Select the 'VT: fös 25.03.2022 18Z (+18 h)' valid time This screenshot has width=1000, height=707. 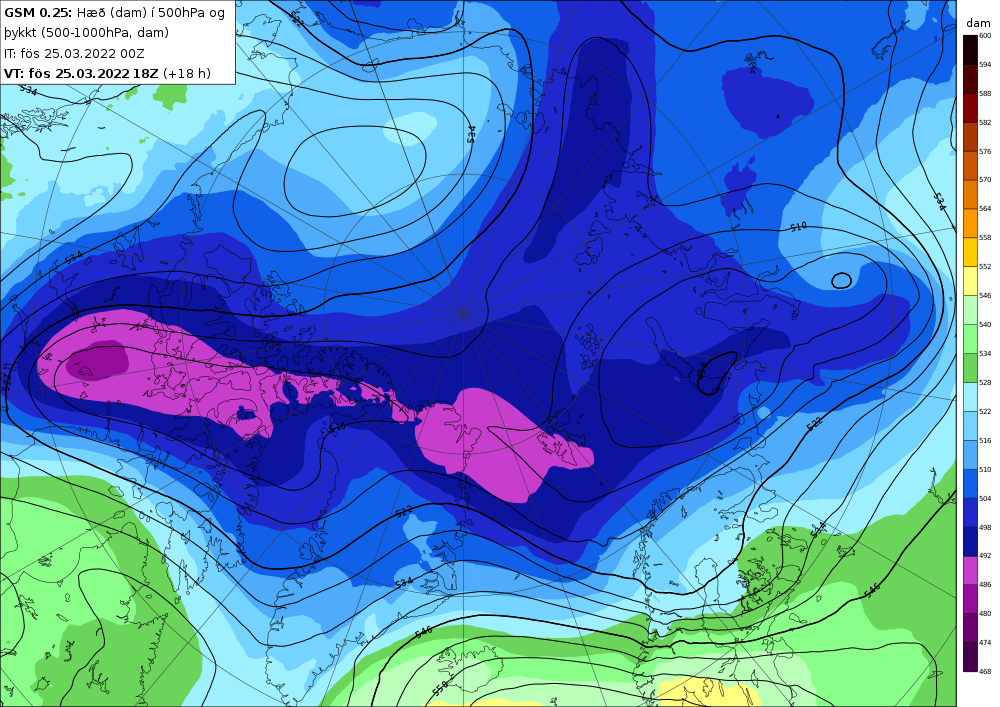pos(107,73)
